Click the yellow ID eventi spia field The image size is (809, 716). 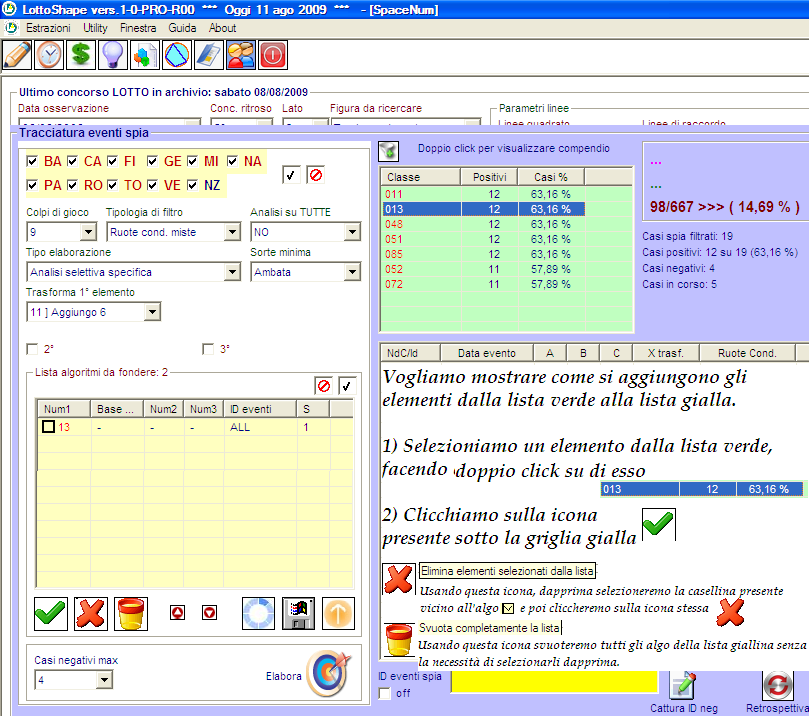(555, 682)
